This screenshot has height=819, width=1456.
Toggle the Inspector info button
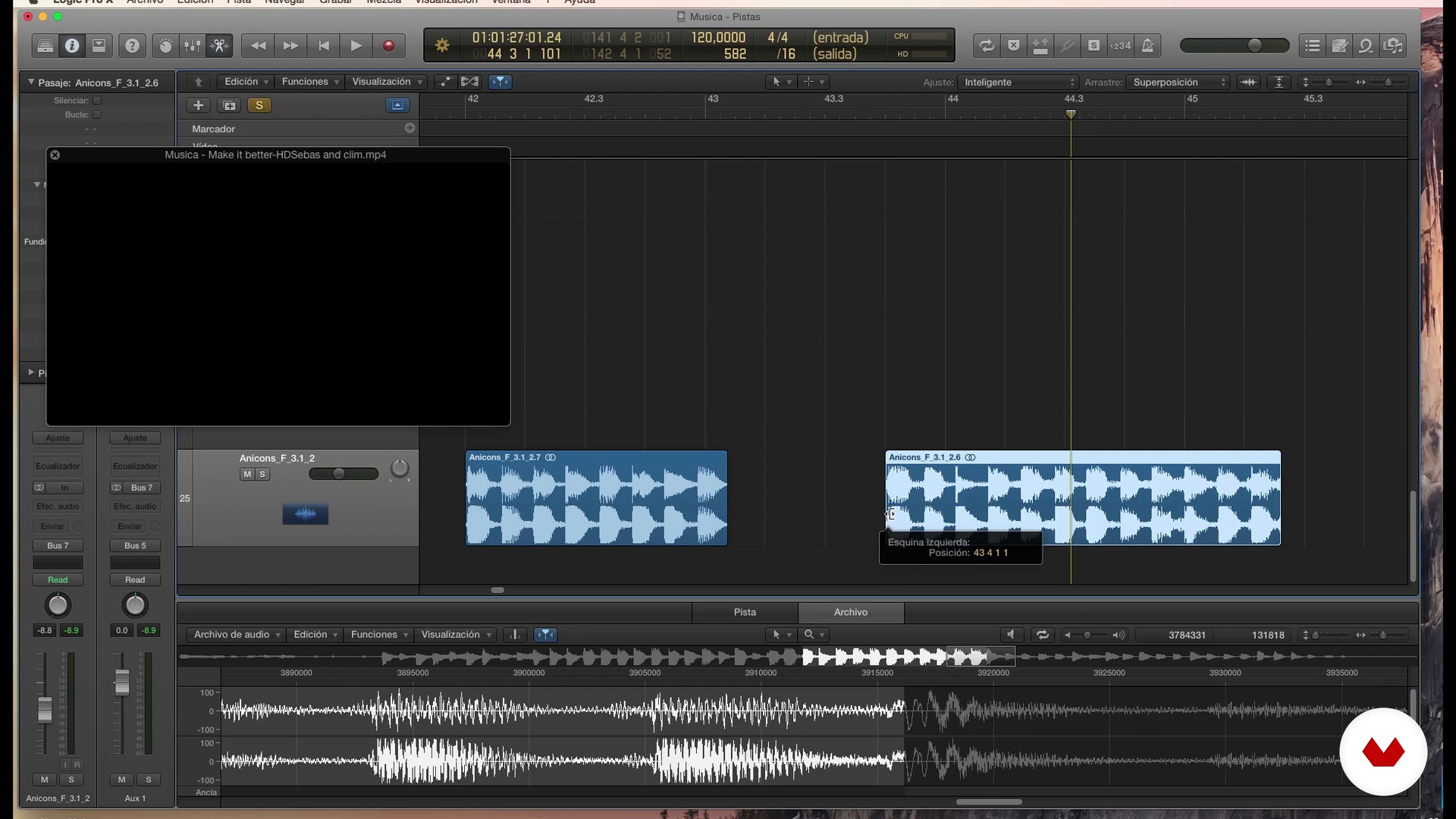(72, 46)
